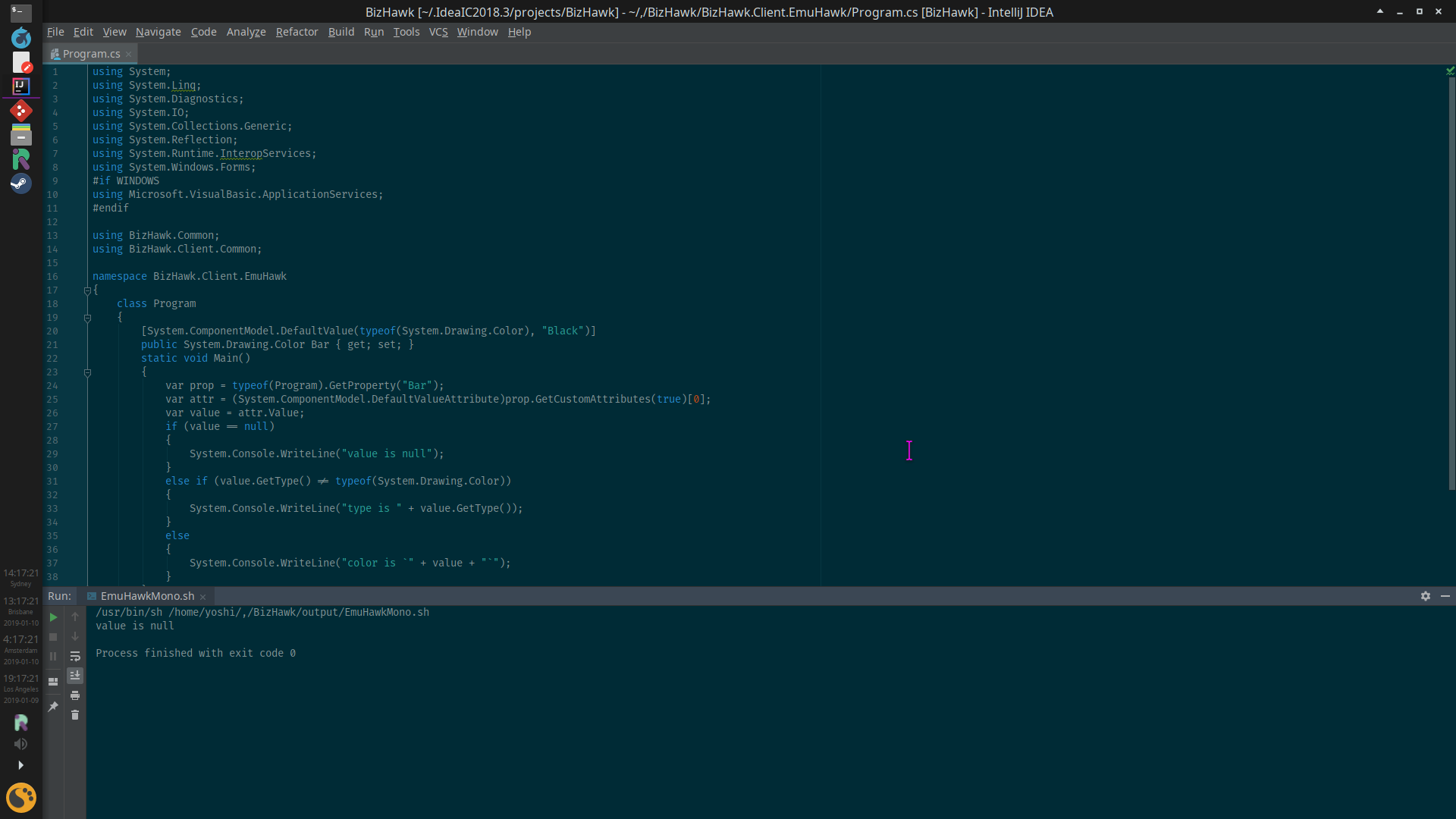Click the Sydney world clock entry
The image size is (1456, 819).
pos(20,577)
